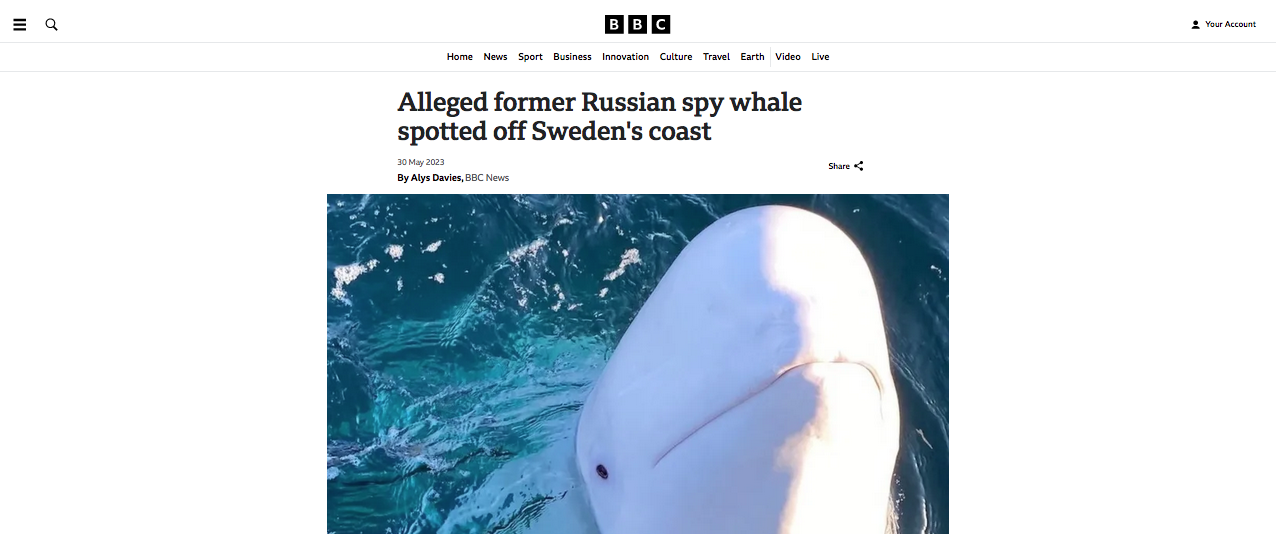Open the hamburger menu icon
This screenshot has height=534, width=1276.
(20, 24)
